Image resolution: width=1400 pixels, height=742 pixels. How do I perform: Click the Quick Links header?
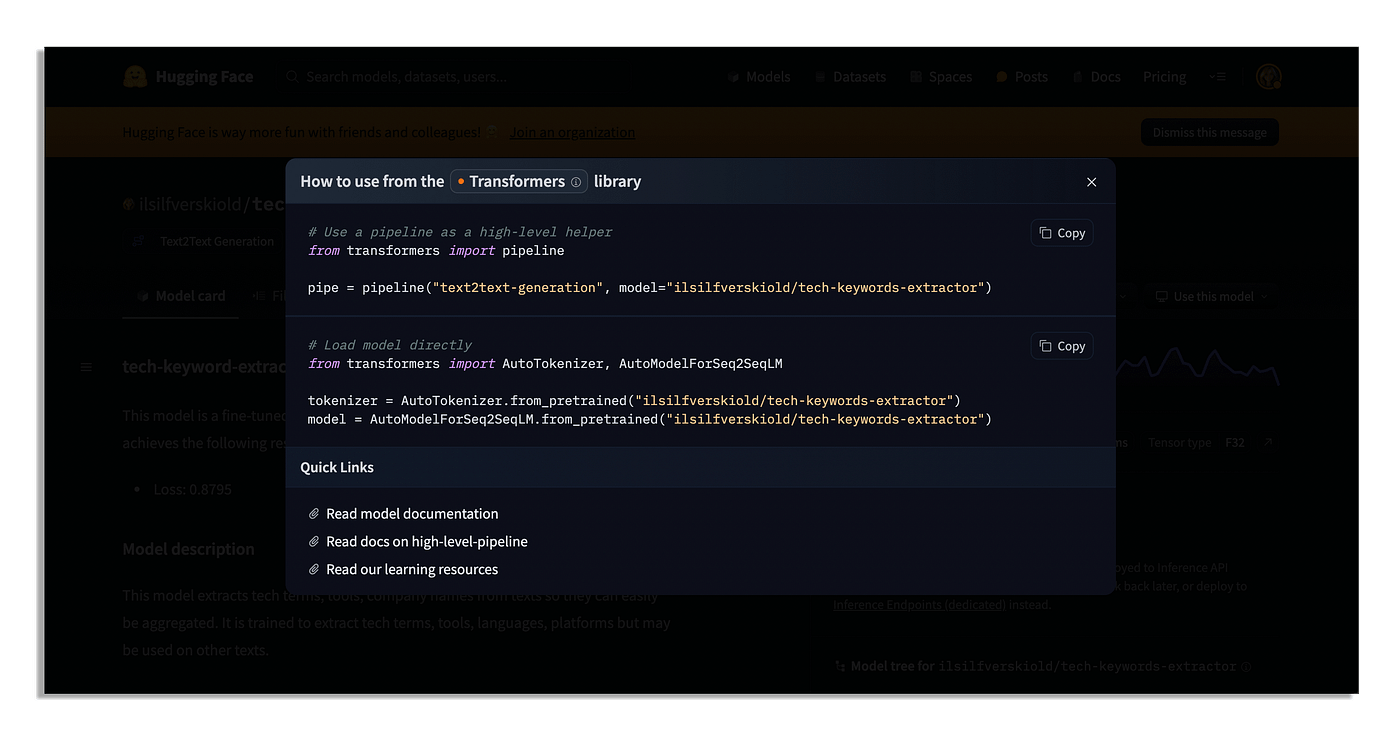[337, 467]
